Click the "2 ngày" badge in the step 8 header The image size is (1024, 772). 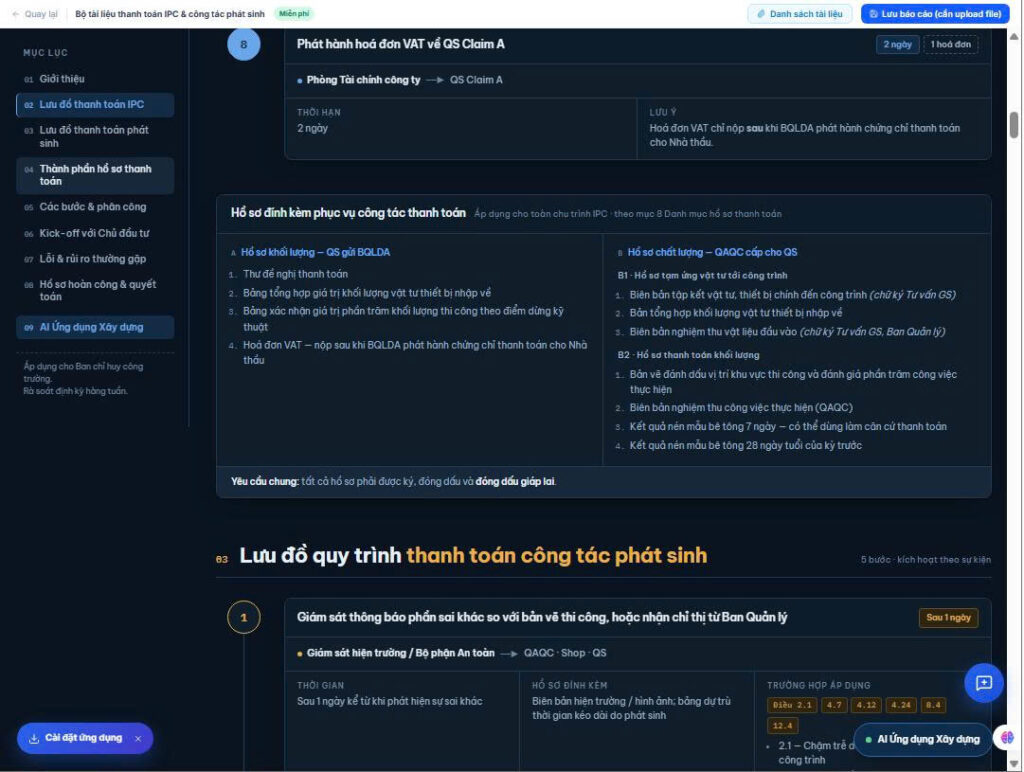(897, 44)
